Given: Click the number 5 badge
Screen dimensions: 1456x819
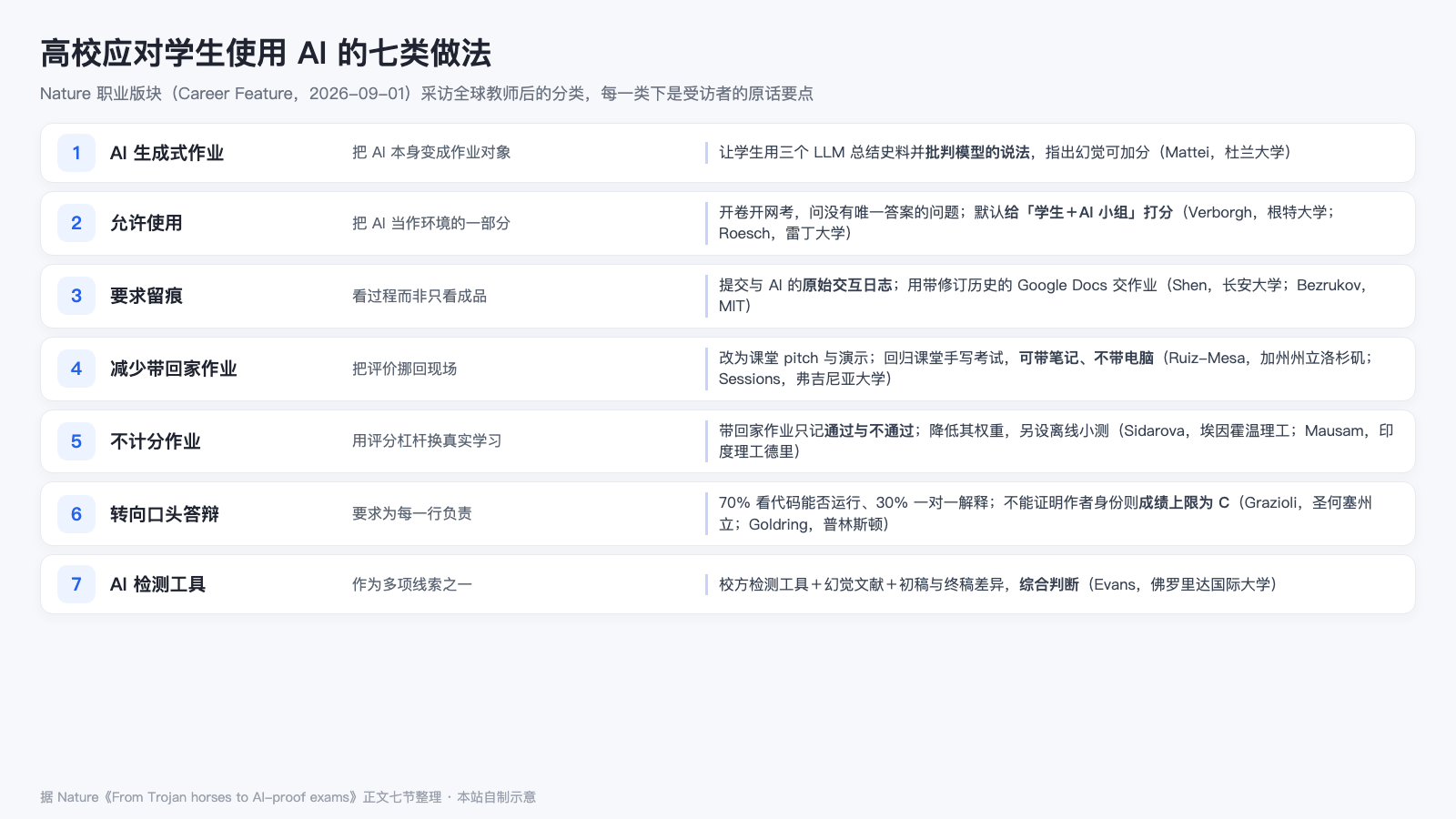Looking at the screenshot, I should click(x=76, y=441).
